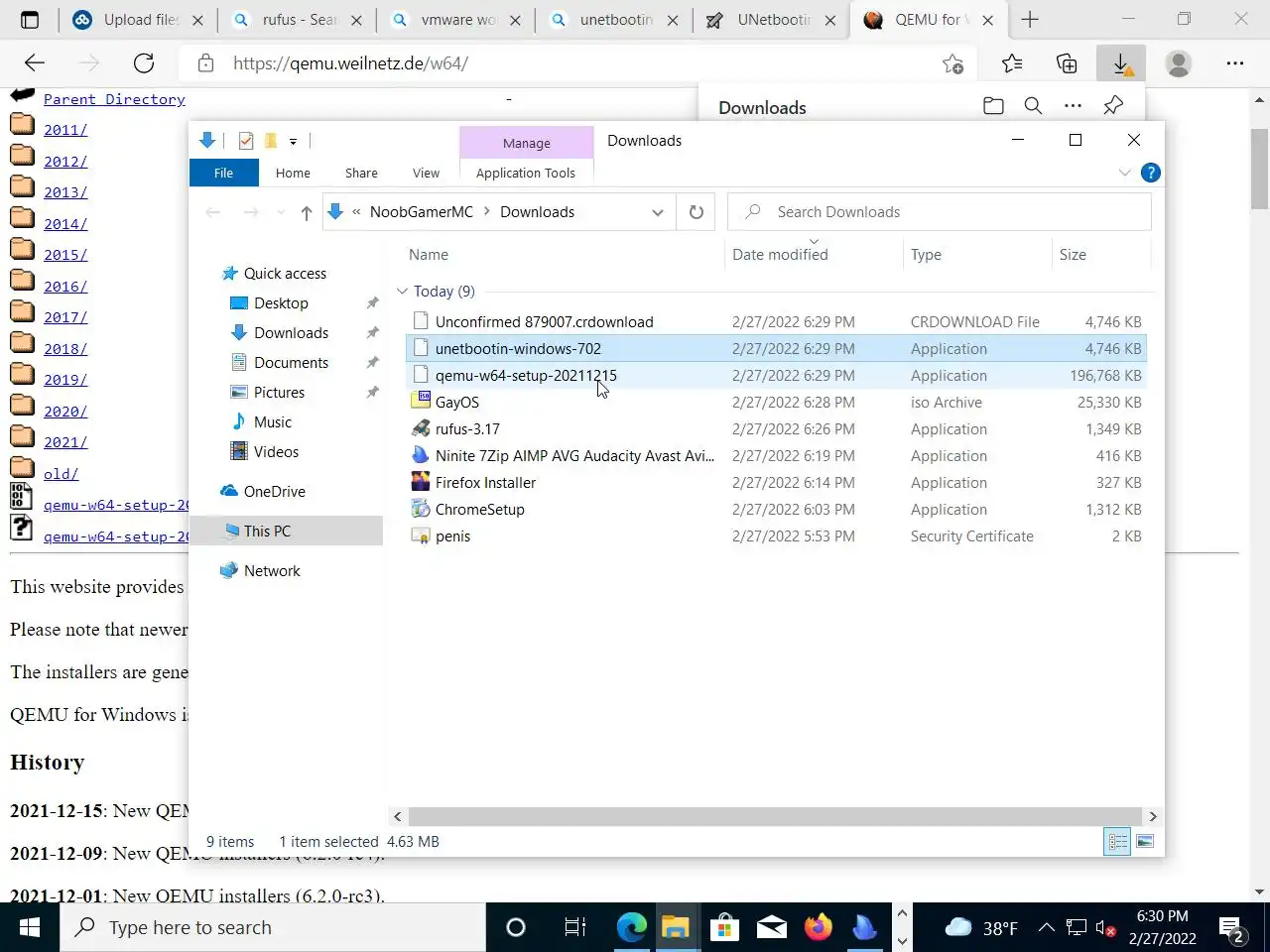Open Cortana circle on taskbar
This screenshot has width=1270, height=952.
515,928
